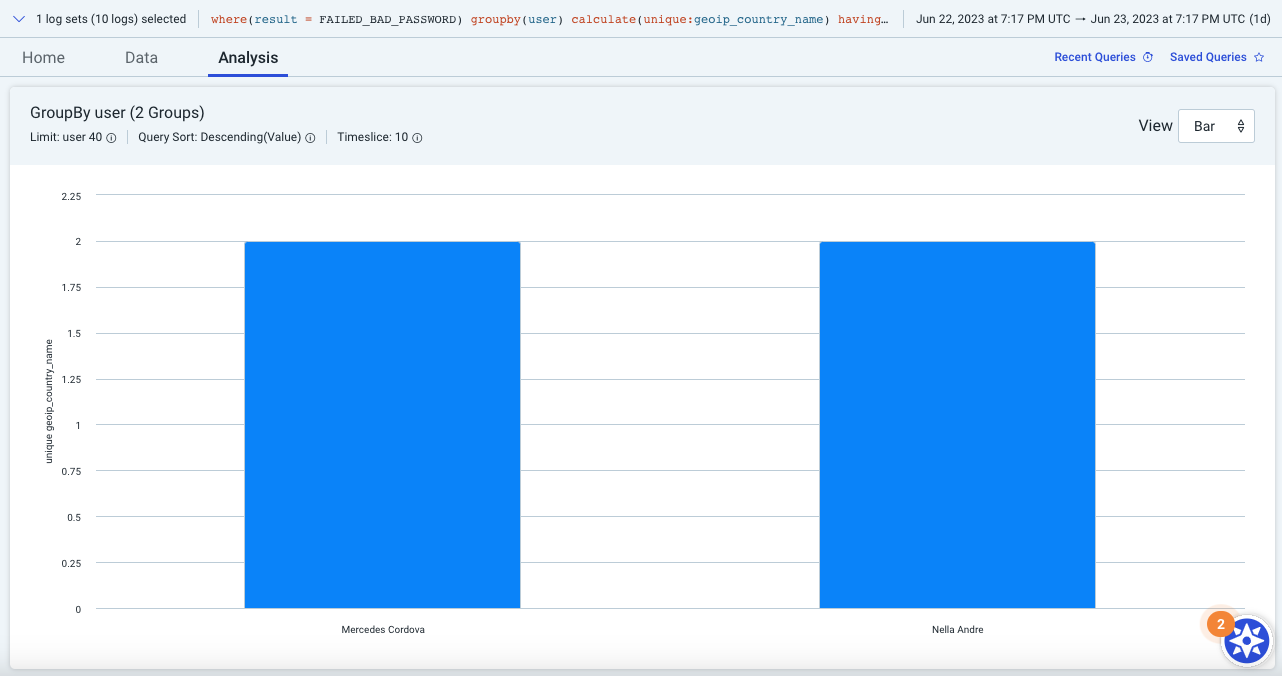
Task: Click info icon next to Query Sort Descending
Action: [x=310, y=138]
